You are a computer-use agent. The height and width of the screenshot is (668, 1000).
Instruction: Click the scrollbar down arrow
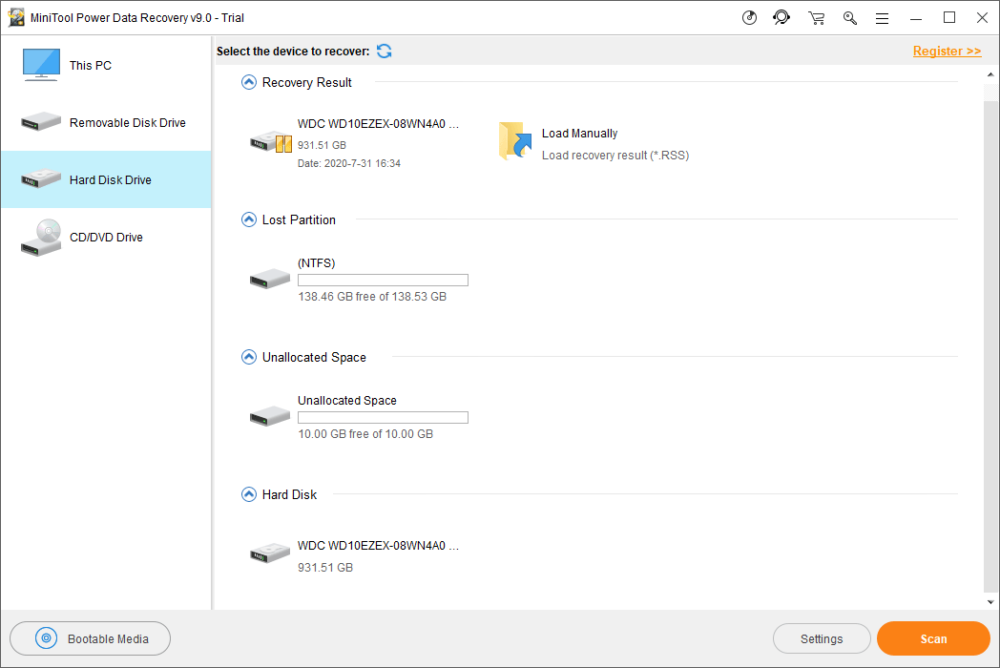(990, 602)
